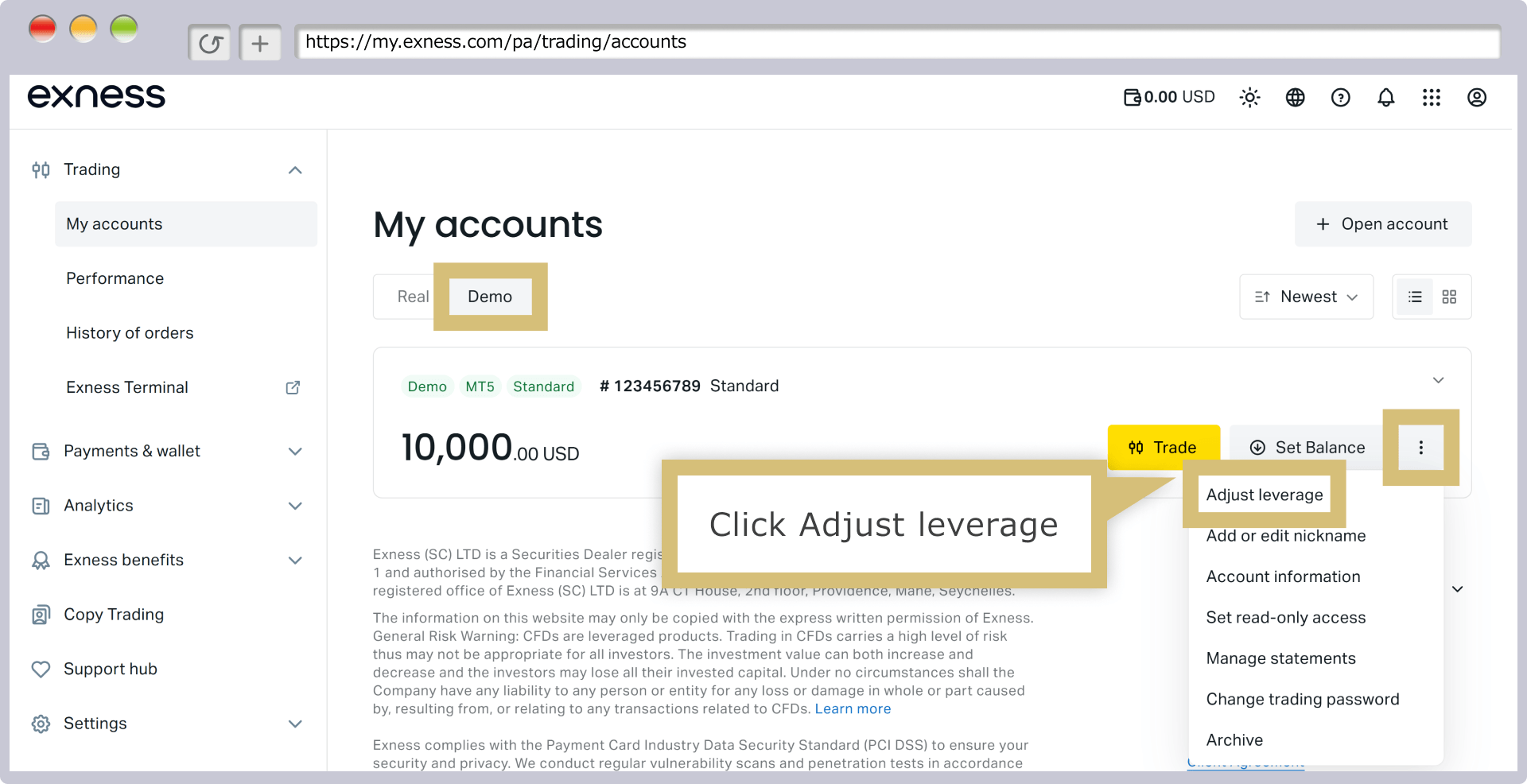The image size is (1527, 784).
Task: Click the Copy Trading sidebar icon
Action: coord(41,615)
